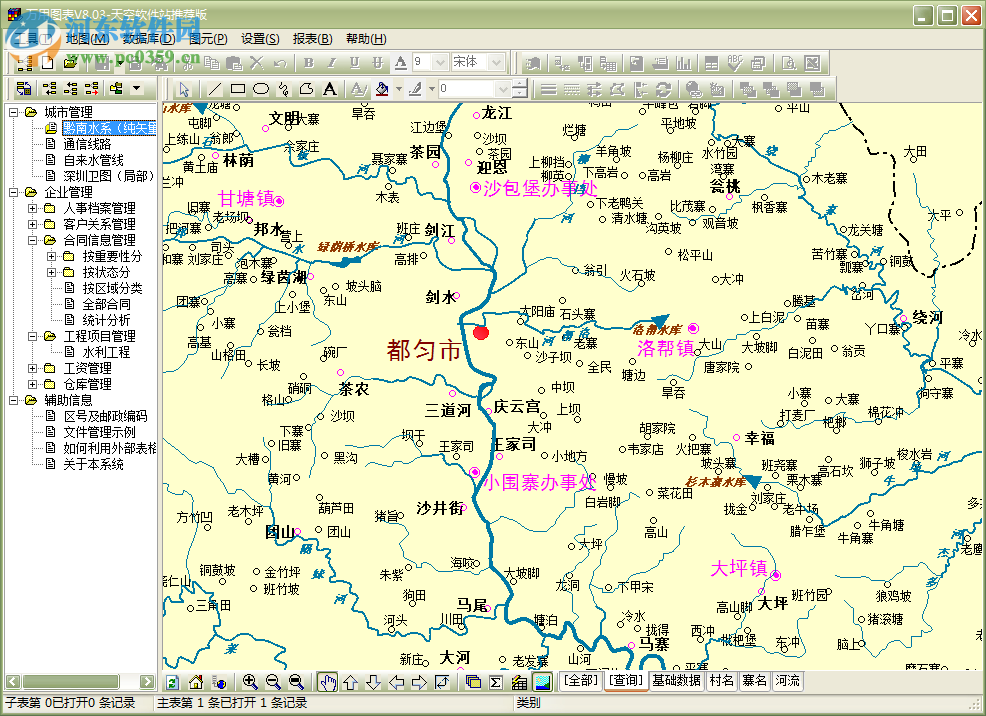986x716 pixels.
Task: Collapse the 合同信息管理 tree branch
Action: [32, 239]
